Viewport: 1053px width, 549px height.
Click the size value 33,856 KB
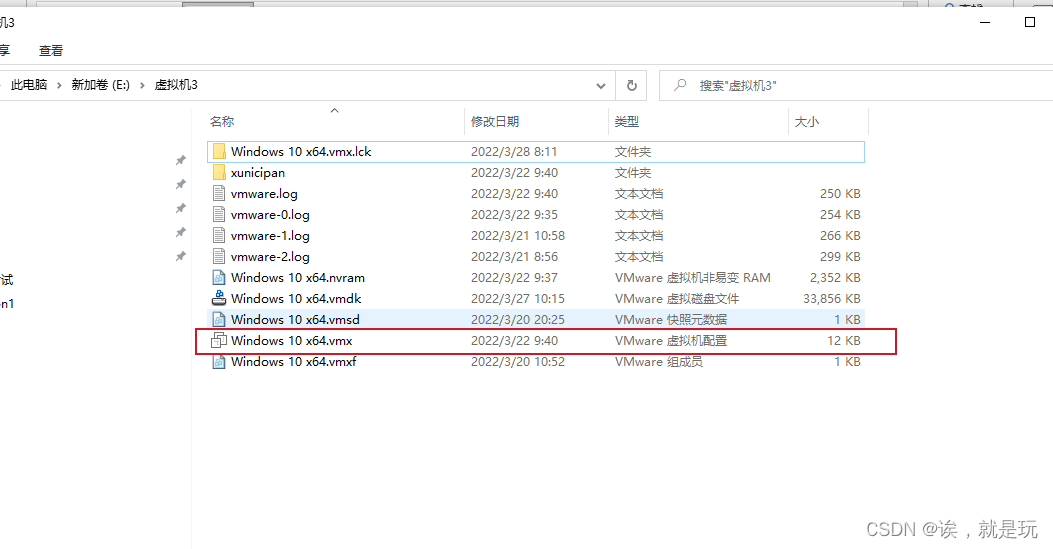[x=831, y=299]
